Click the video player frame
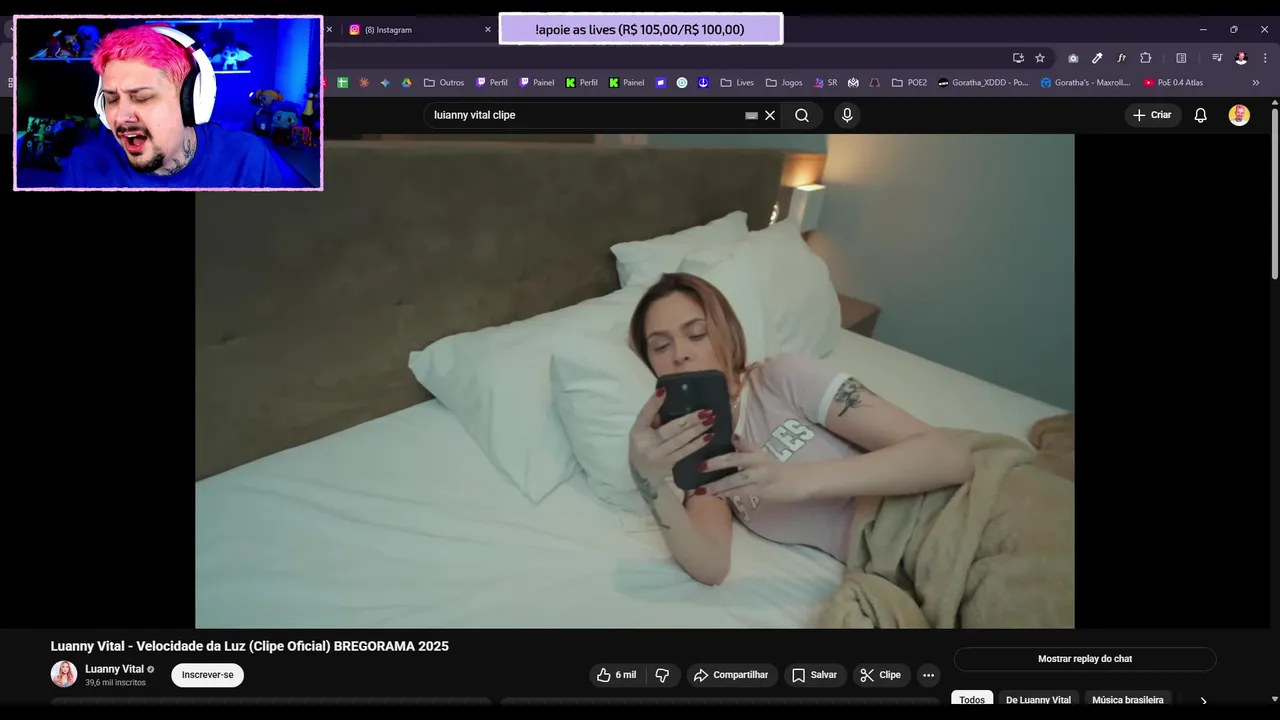 point(635,381)
